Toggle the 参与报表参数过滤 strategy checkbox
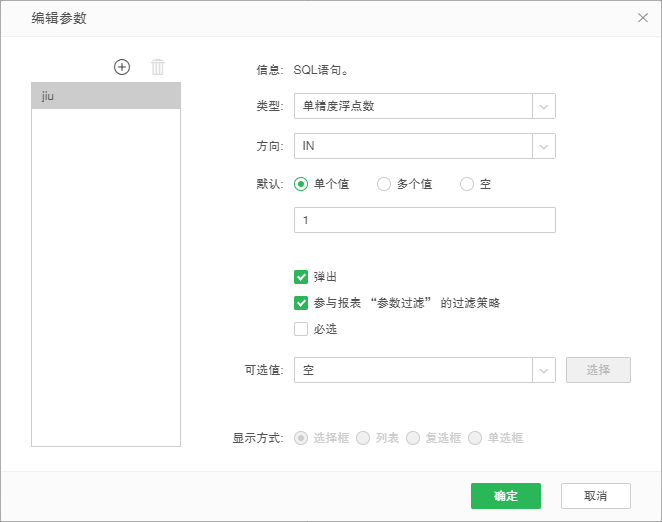This screenshot has width=662, height=522. coord(301,303)
